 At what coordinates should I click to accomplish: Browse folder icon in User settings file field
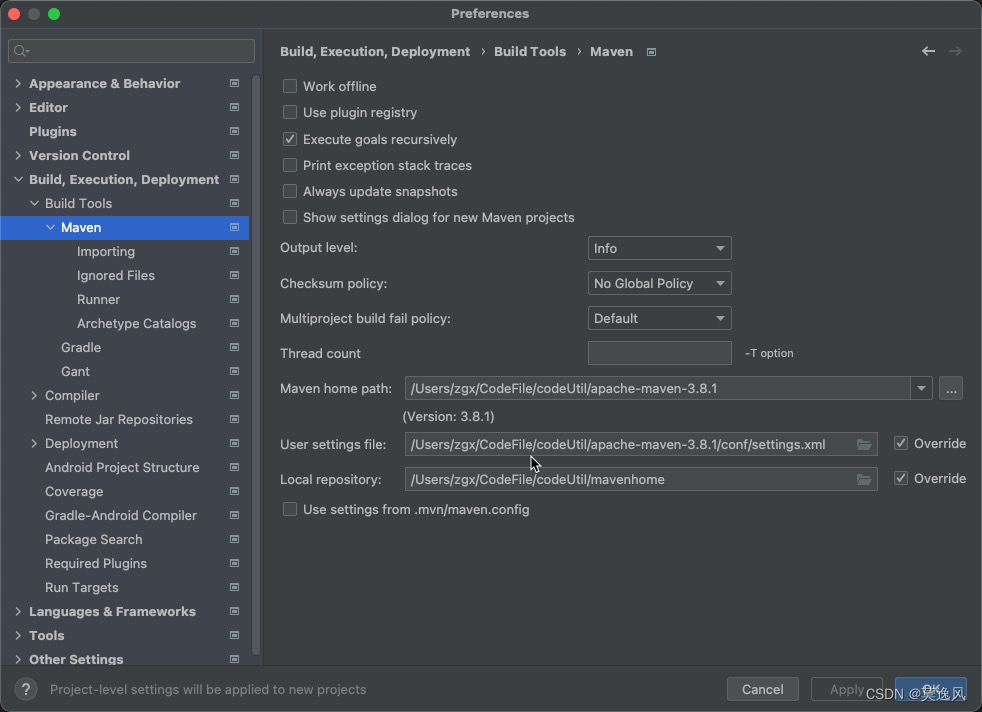tap(864, 445)
